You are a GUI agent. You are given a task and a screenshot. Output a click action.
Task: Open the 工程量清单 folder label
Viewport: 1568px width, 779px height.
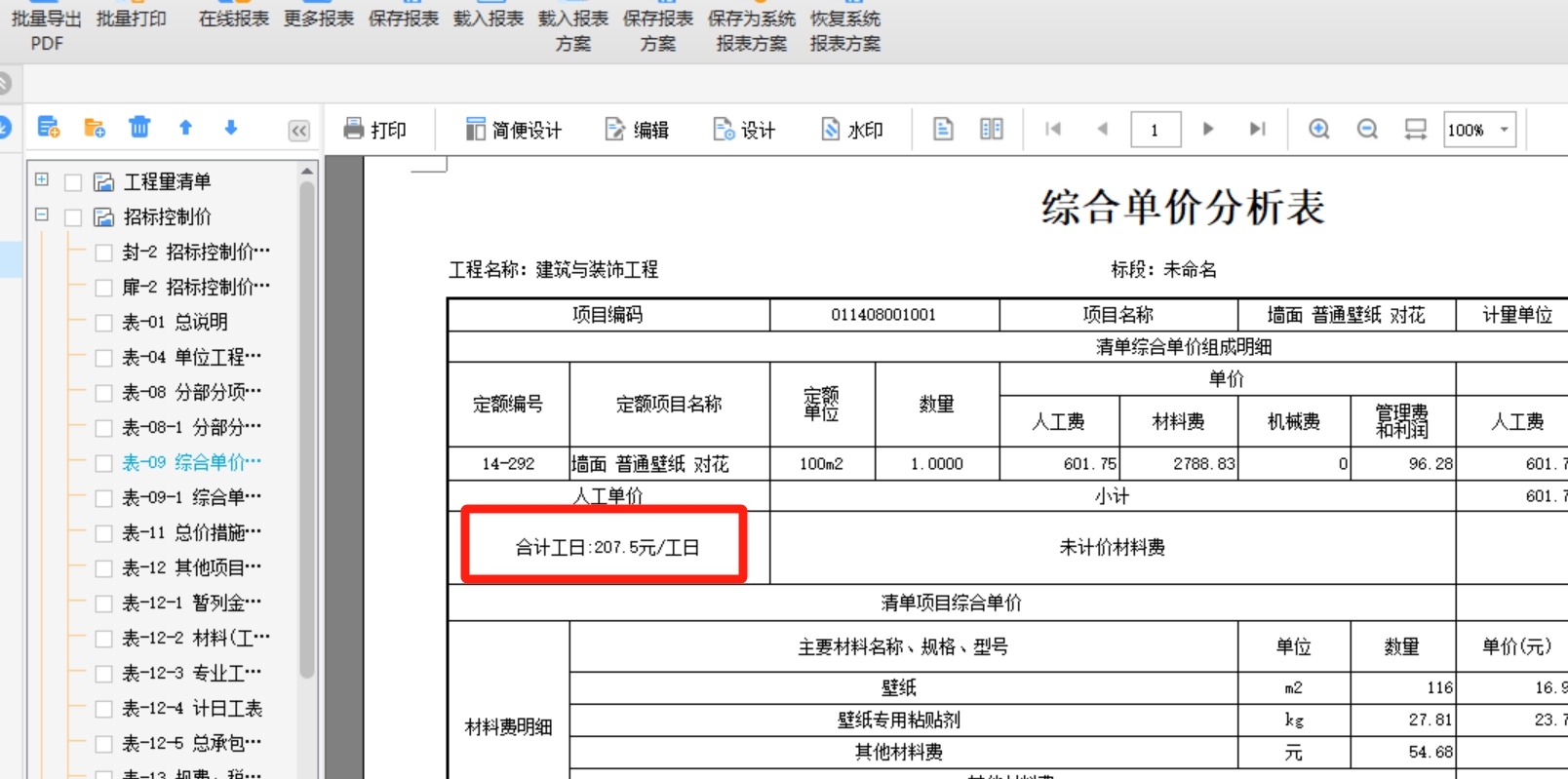(167, 182)
